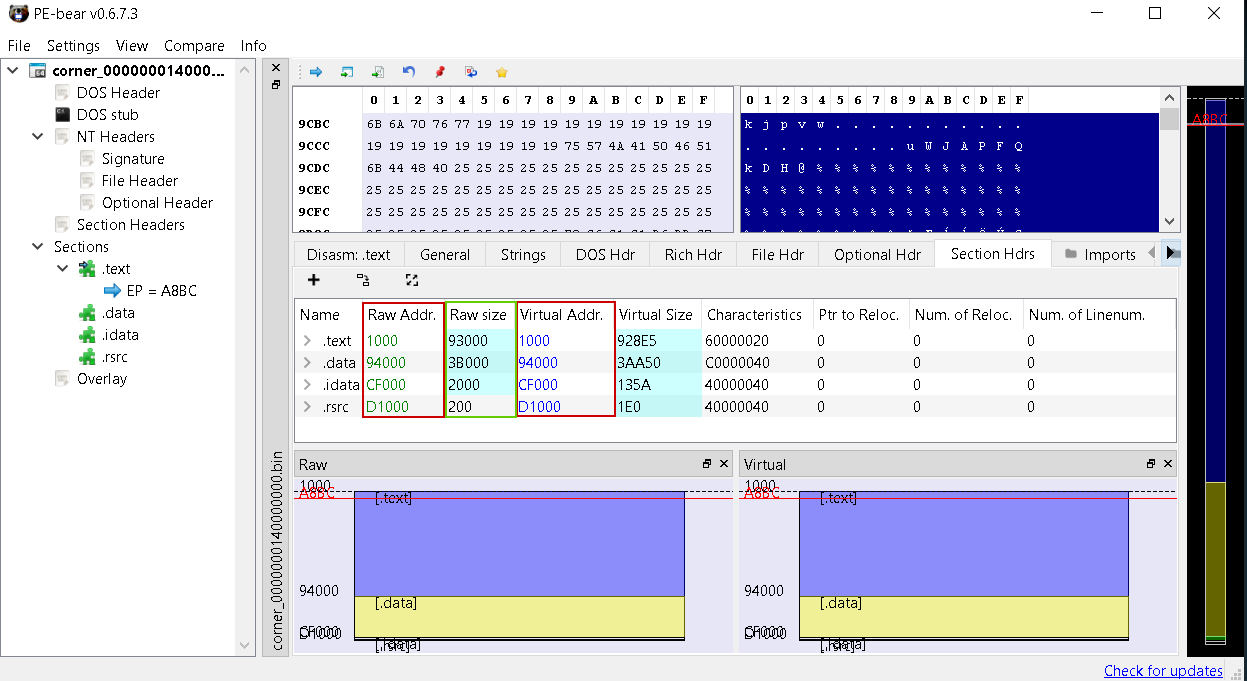1247x681 pixels.
Task: Collapse the .text section in tree
Action: (x=63, y=269)
